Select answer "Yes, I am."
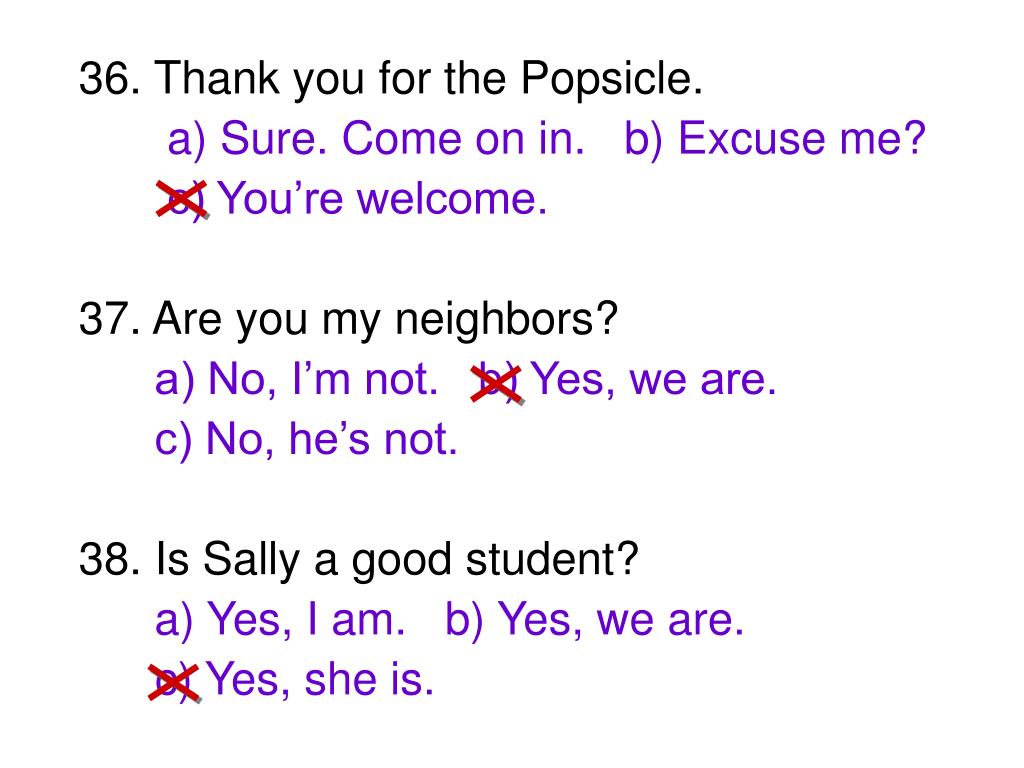This screenshot has width=1024, height=768. point(280,620)
